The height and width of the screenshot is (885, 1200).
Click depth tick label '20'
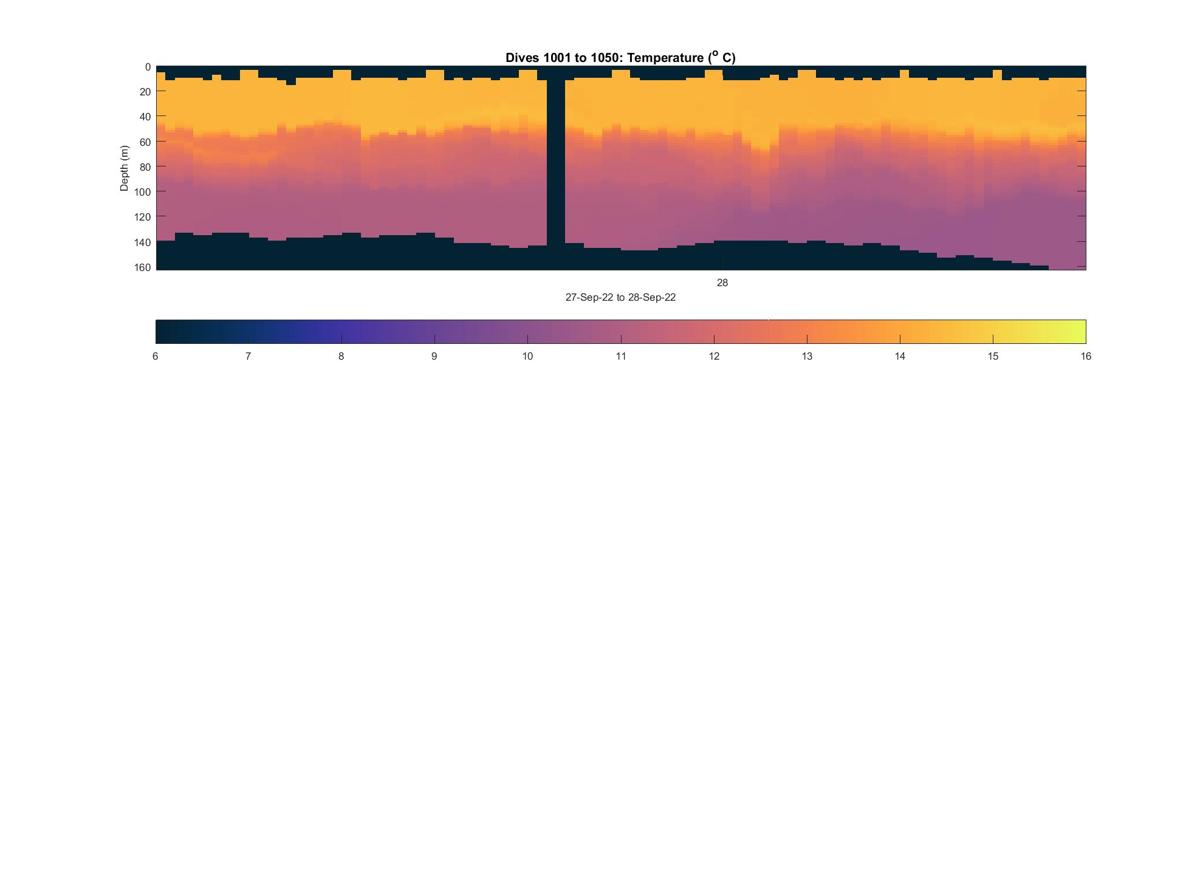point(145,92)
